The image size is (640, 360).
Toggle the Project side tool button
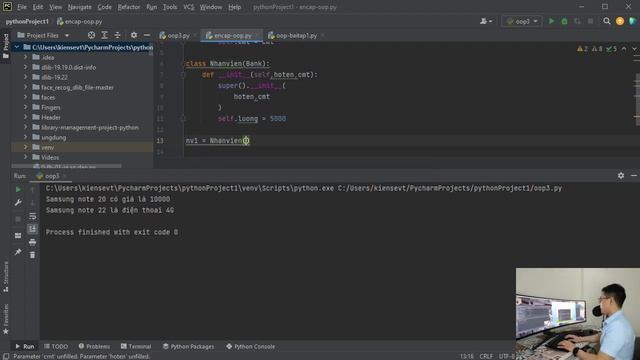[x=6, y=46]
